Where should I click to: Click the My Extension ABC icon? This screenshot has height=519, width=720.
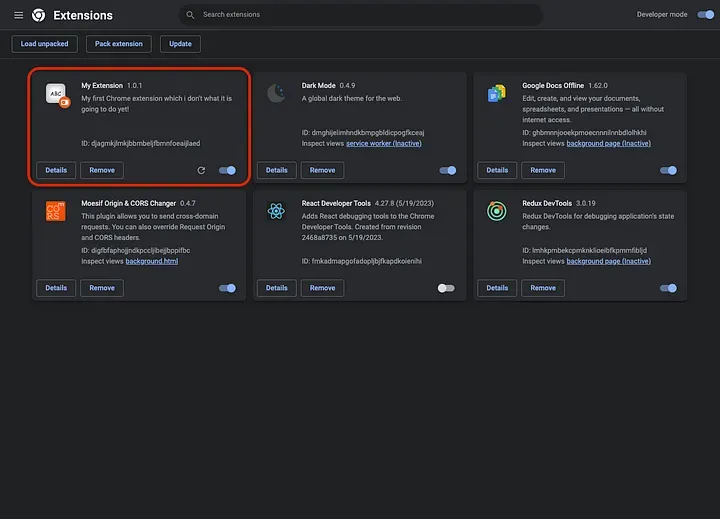coord(57,95)
